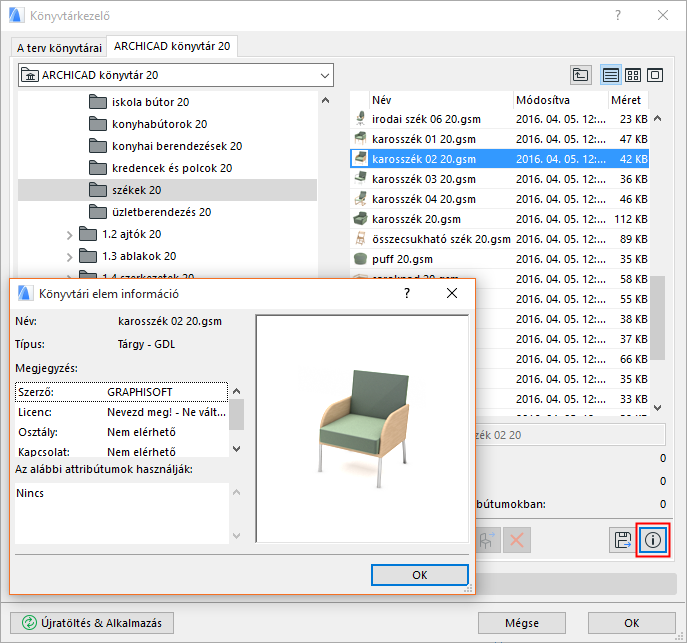Screen dimensions: 687x643
Task: Select karosszék 02 20.gsm file
Action: pos(499,159)
